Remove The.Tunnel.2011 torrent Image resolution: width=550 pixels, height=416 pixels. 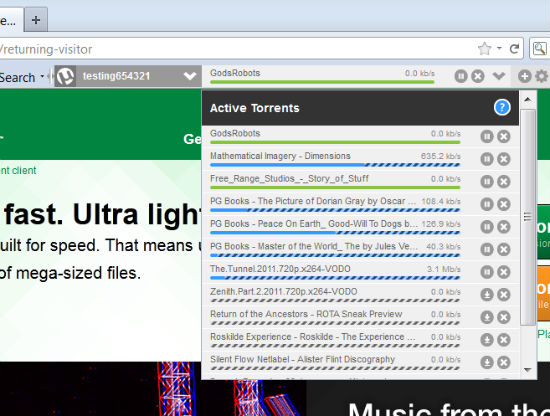point(504,272)
